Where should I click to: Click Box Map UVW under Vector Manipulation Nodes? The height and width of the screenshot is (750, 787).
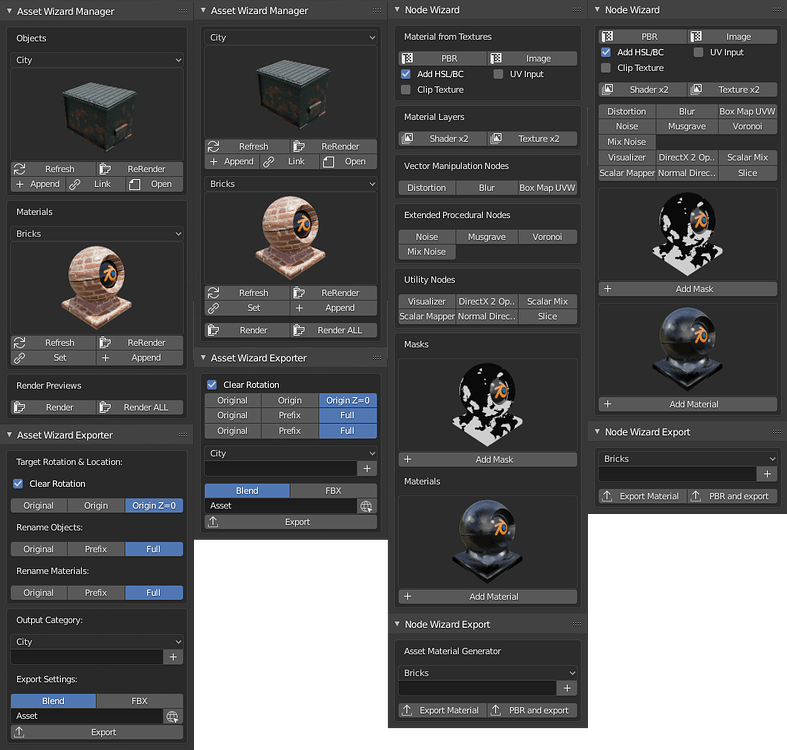547,188
